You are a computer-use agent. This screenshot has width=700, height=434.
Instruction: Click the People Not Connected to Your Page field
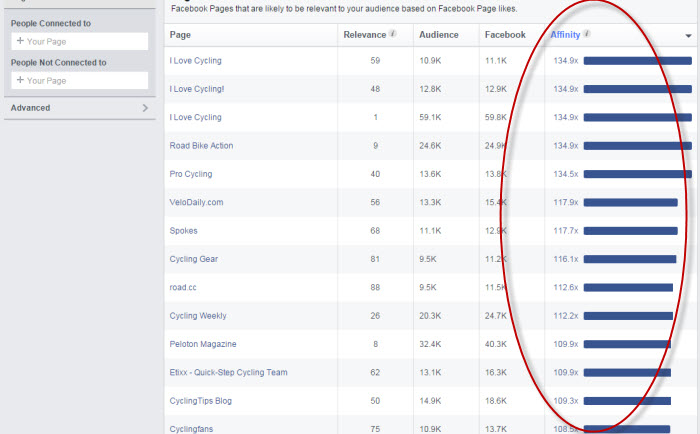click(x=79, y=81)
